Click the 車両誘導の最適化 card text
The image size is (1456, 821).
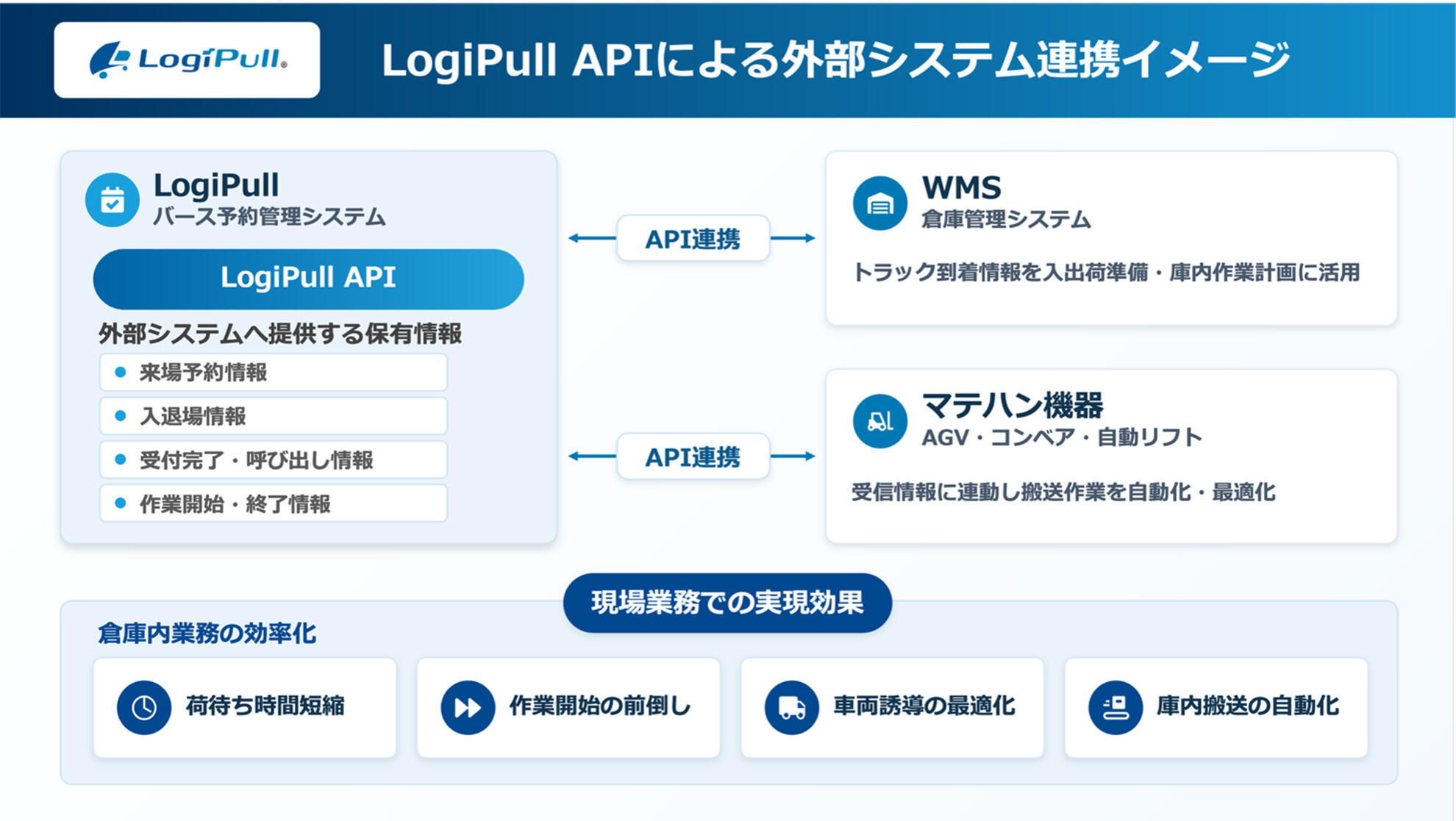[924, 706]
